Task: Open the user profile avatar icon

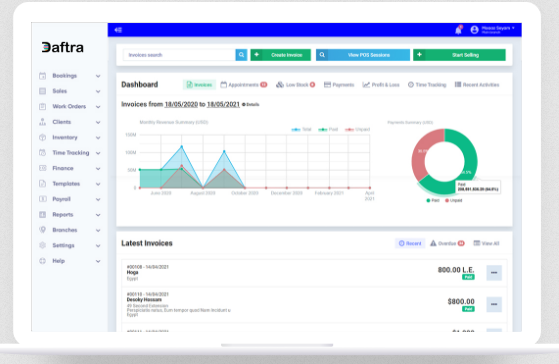Action: (x=474, y=30)
